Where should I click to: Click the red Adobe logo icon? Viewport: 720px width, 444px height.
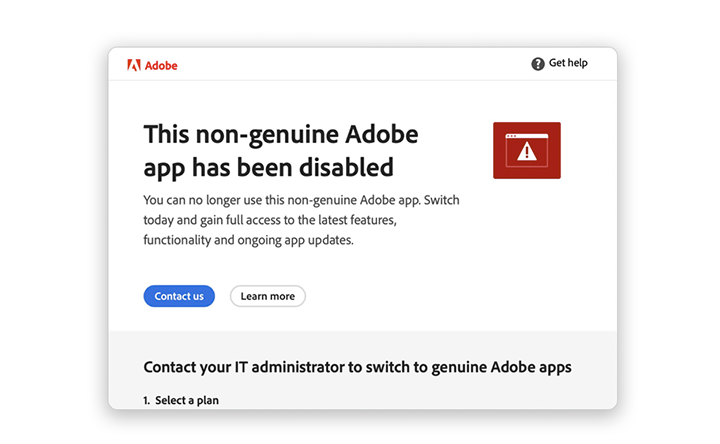134,65
